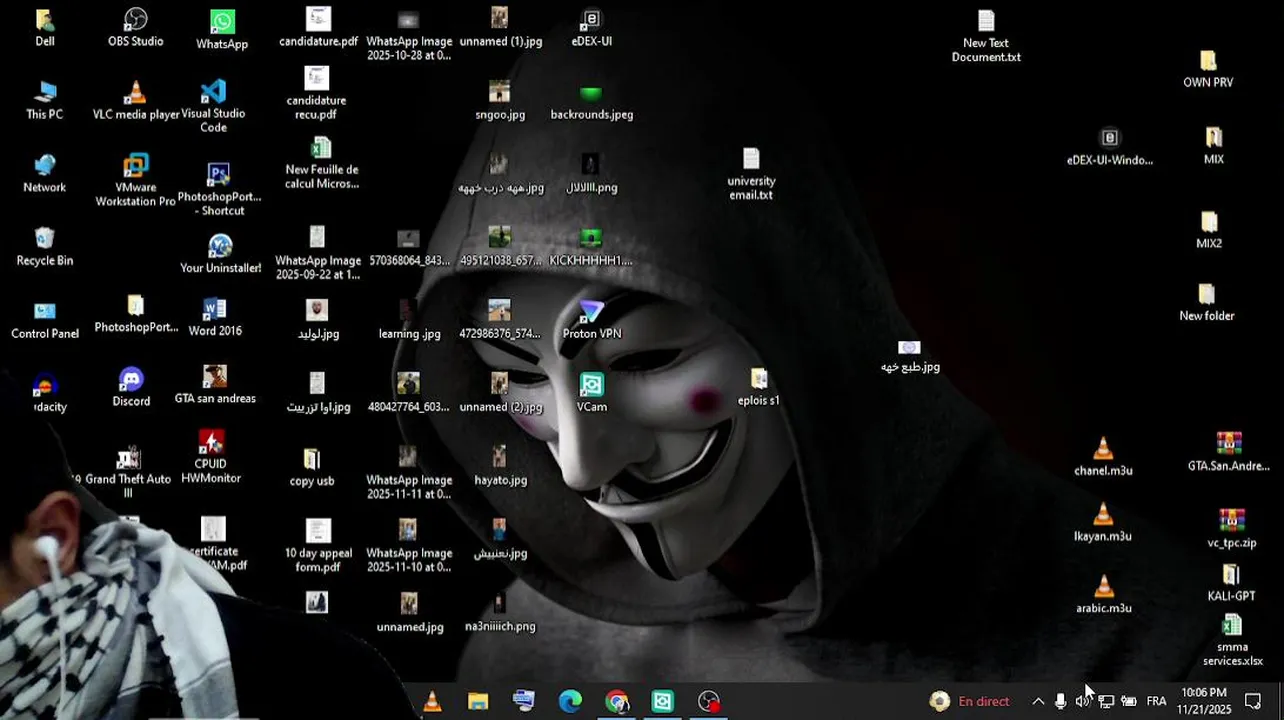1284x720 pixels.
Task: Switch to VCam in taskbar
Action: [663, 701]
